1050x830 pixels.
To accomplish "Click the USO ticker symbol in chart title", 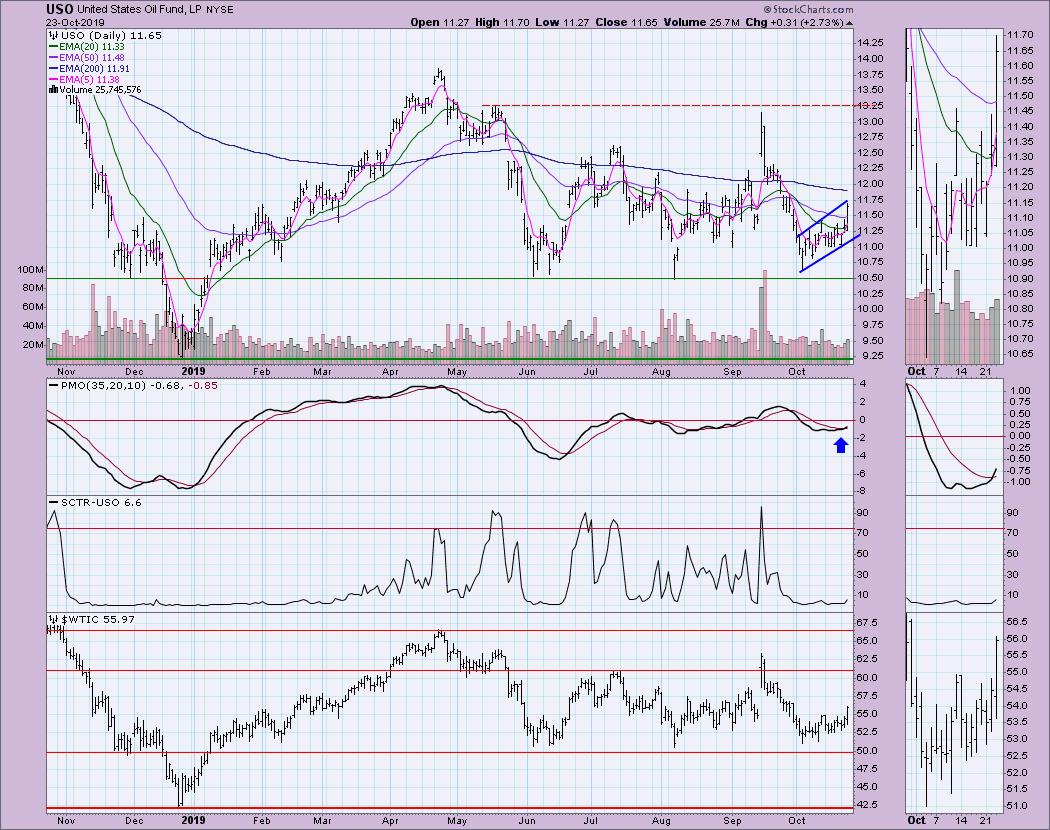I will pos(60,9).
